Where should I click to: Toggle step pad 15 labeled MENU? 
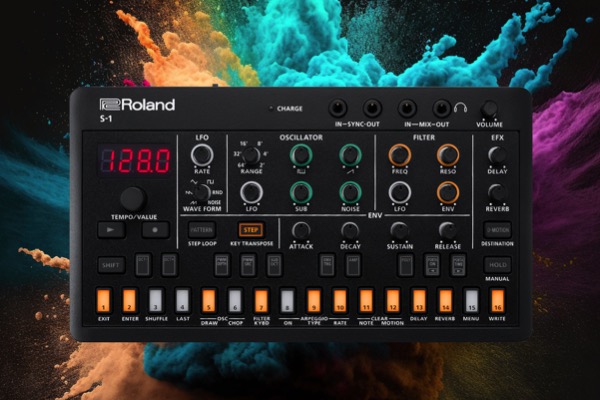pyautogui.click(x=471, y=300)
